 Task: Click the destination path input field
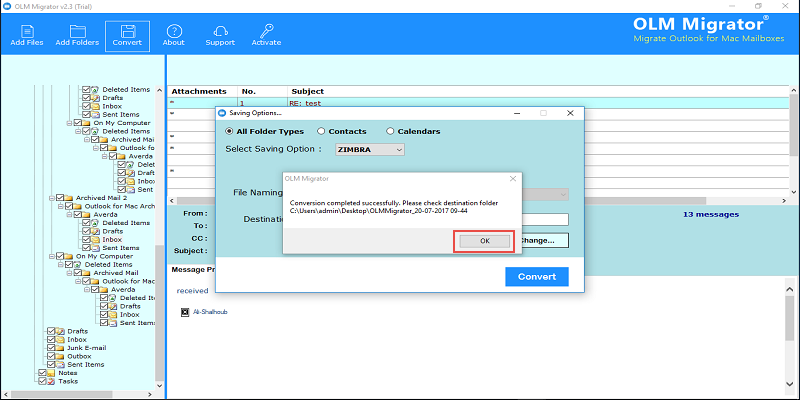[545, 219]
